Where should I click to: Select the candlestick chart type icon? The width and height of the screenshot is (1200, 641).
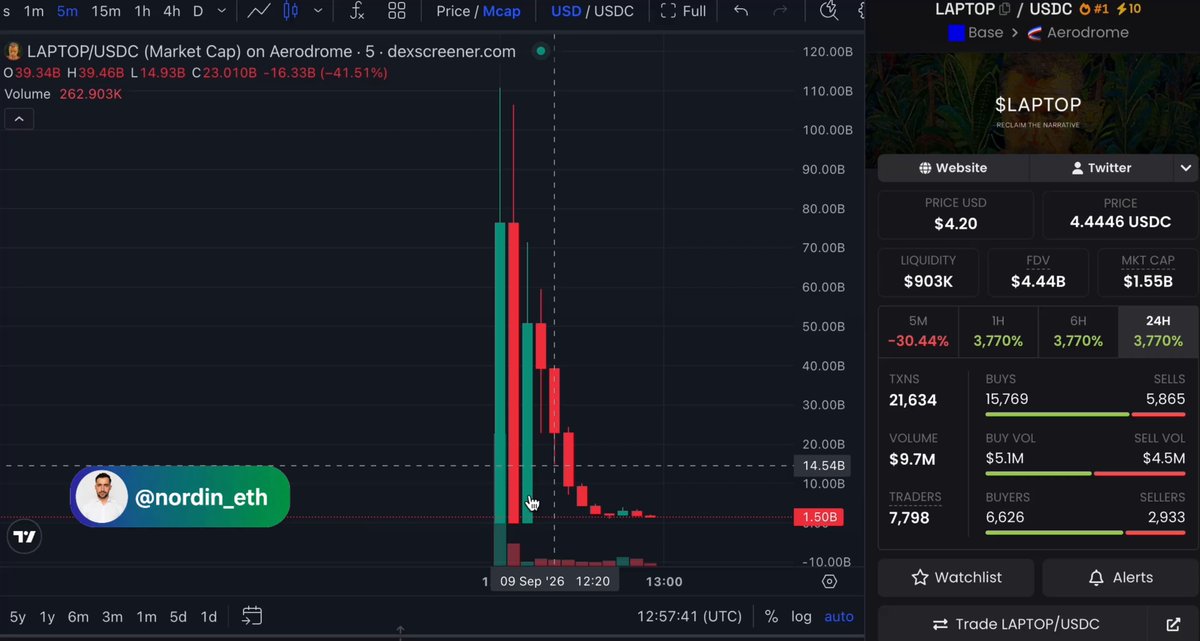point(291,11)
